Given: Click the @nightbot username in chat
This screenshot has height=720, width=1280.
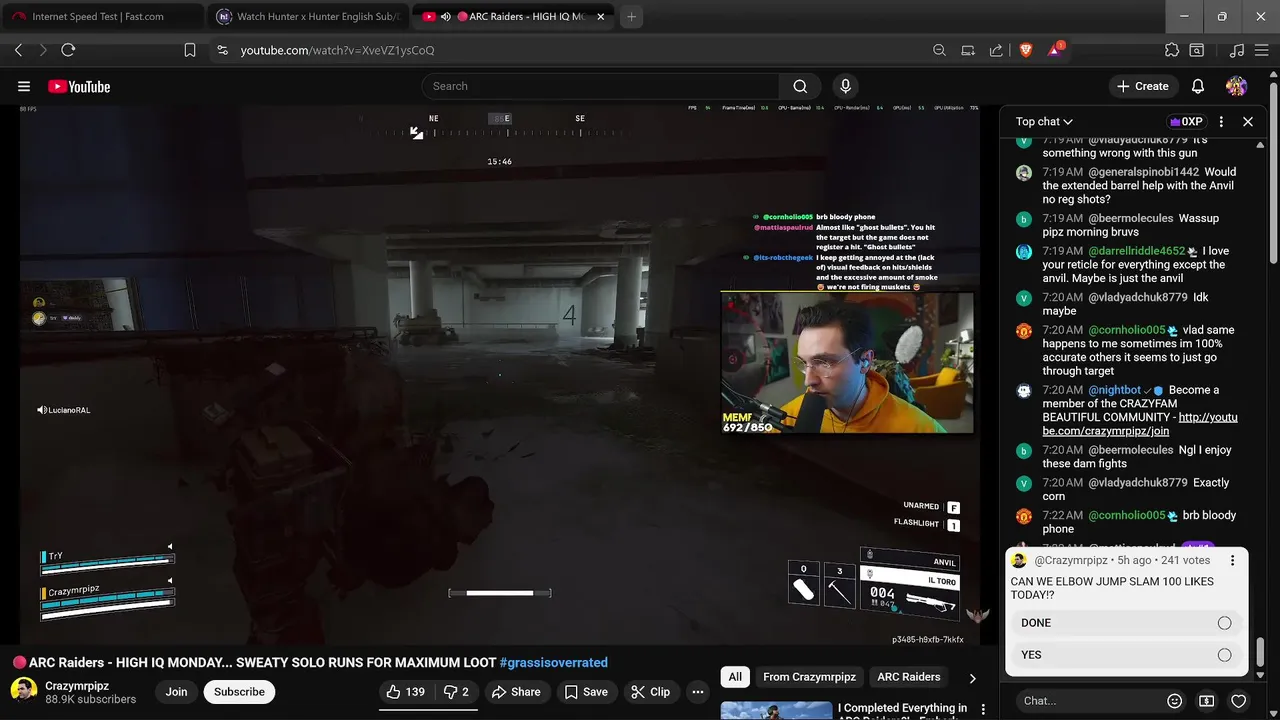Looking at the screenshot, I should click(x=1114, y=390).
